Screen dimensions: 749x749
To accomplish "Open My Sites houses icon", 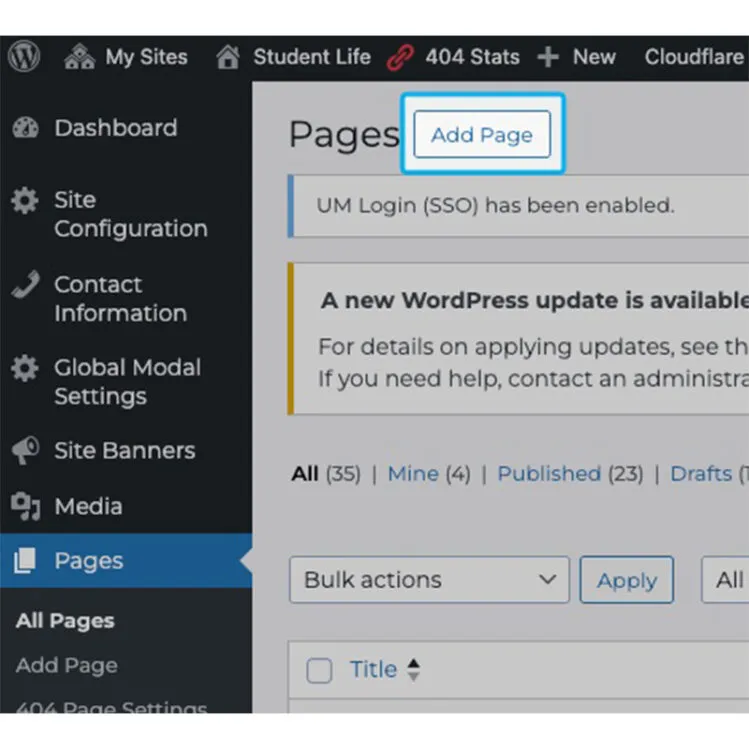I will [79, 57].
